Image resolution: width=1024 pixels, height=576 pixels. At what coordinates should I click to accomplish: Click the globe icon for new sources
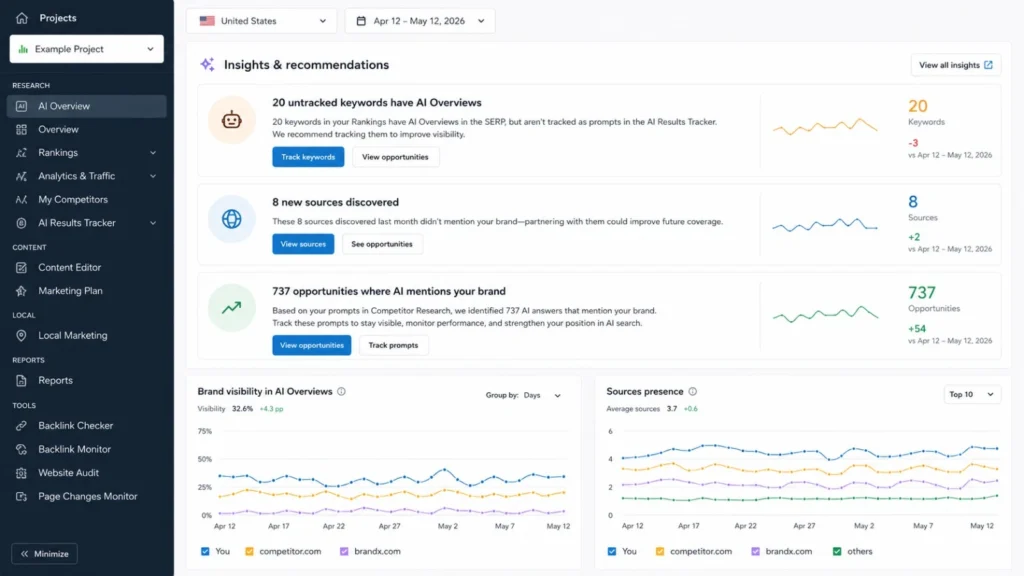pyautogui.click(x=232, y=219)
